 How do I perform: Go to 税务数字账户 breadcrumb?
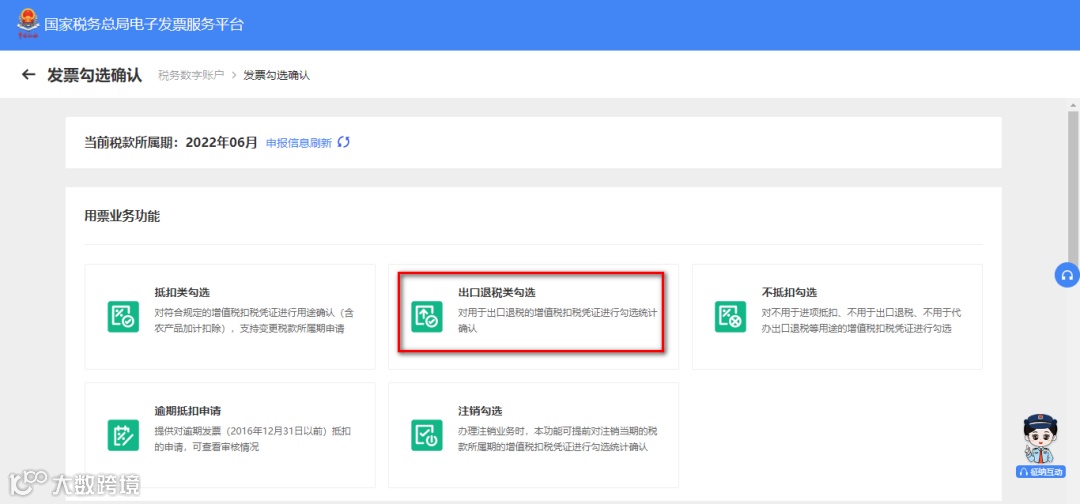[191, 75]
